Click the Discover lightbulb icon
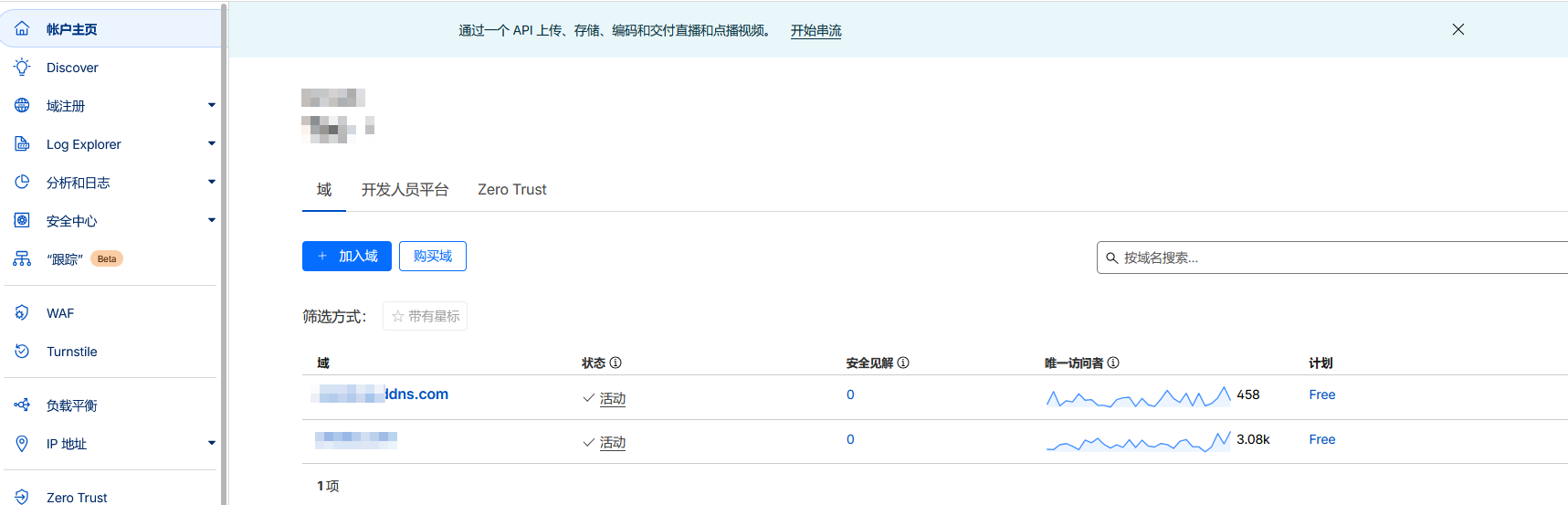1568x505 pixels. (x=22, y=68)
